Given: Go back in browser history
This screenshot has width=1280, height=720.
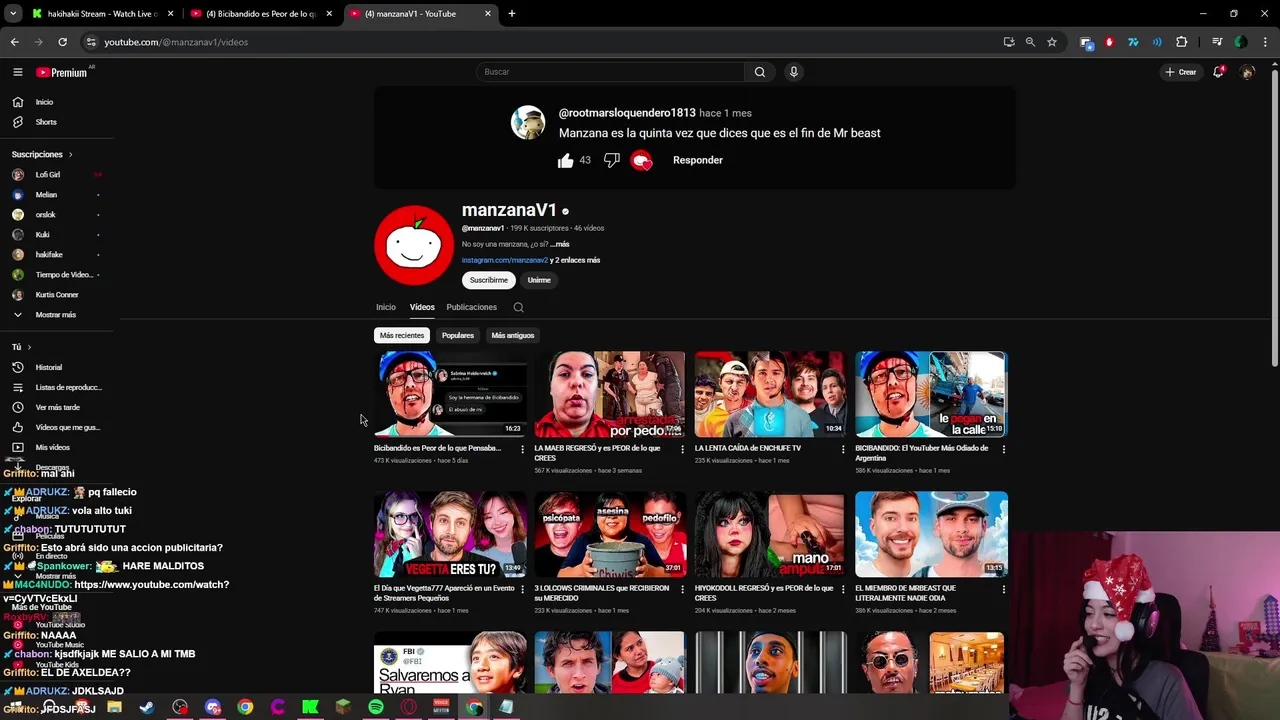Looking at the screenshot, I should click(14, 42).
